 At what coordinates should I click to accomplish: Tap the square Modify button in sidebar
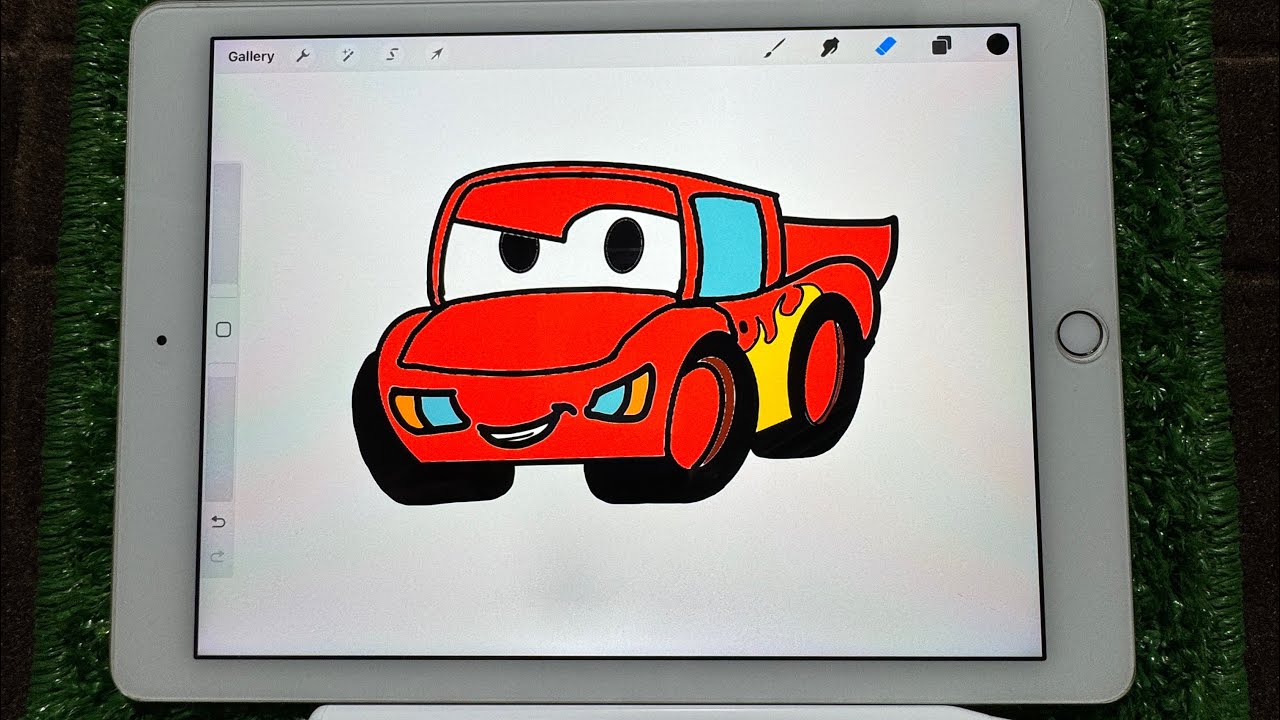click(x=224, y=329)
